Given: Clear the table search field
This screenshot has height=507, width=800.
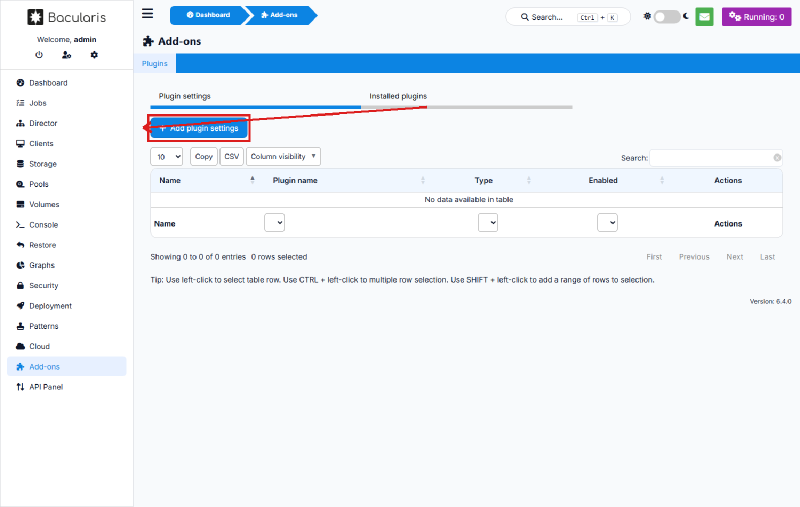Looking at the screenshot, I should 777,158.
